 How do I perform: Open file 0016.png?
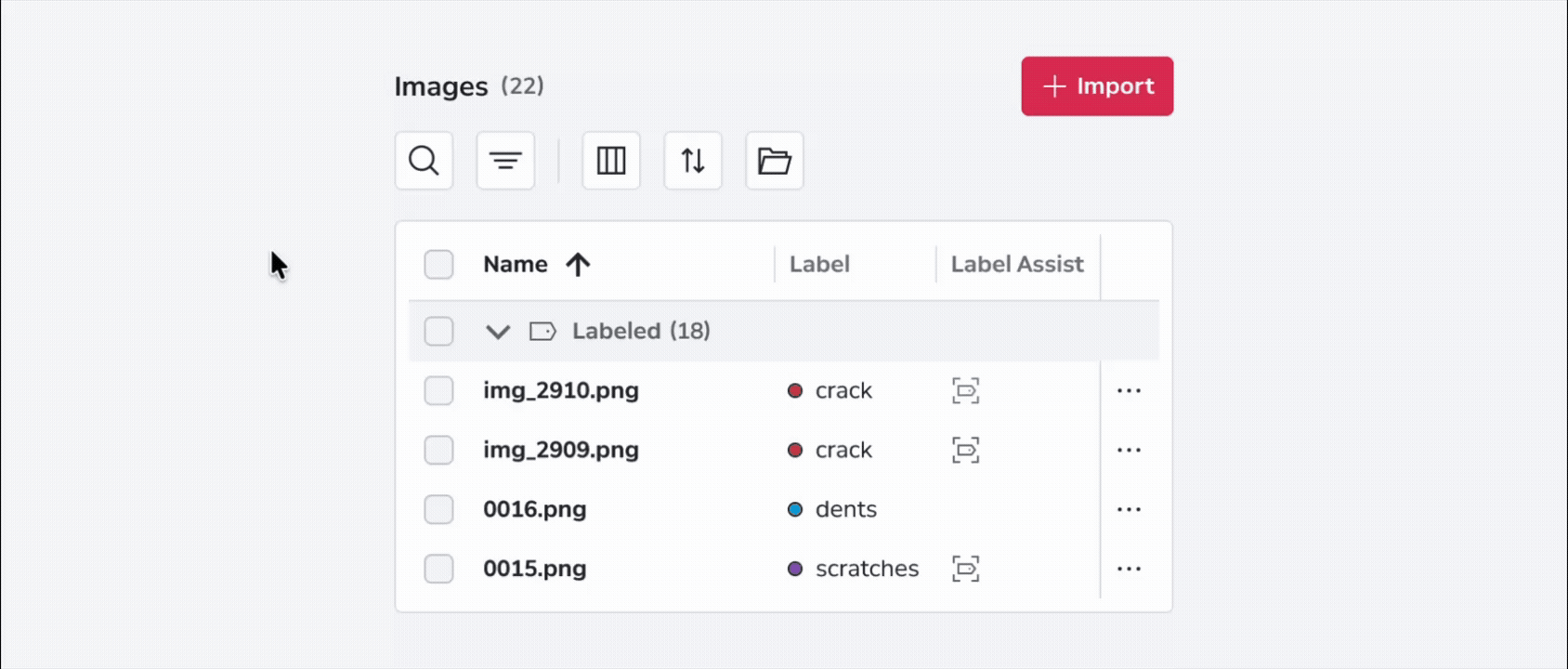tap(535, 509)
